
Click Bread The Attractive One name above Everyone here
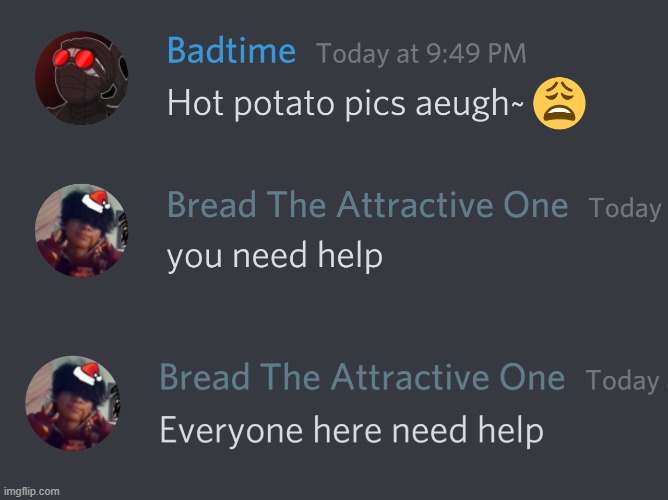pyautogui.click(x=362, y=377)
